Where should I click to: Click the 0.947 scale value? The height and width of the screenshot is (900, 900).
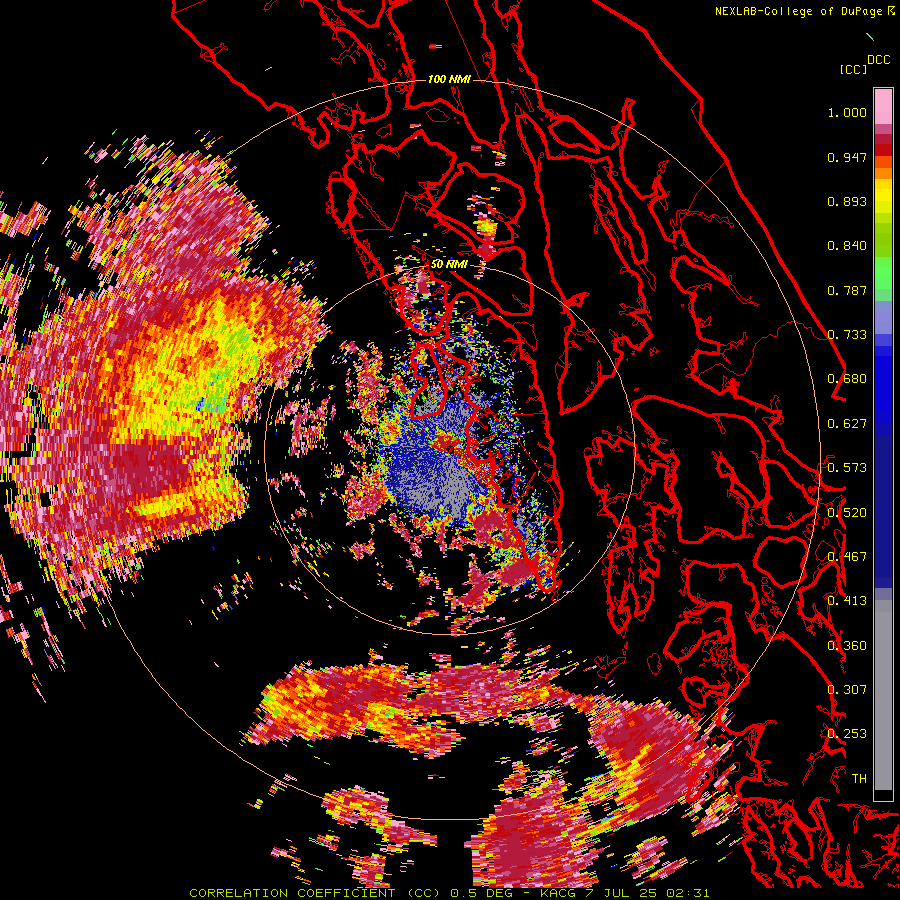coord(847,157)
